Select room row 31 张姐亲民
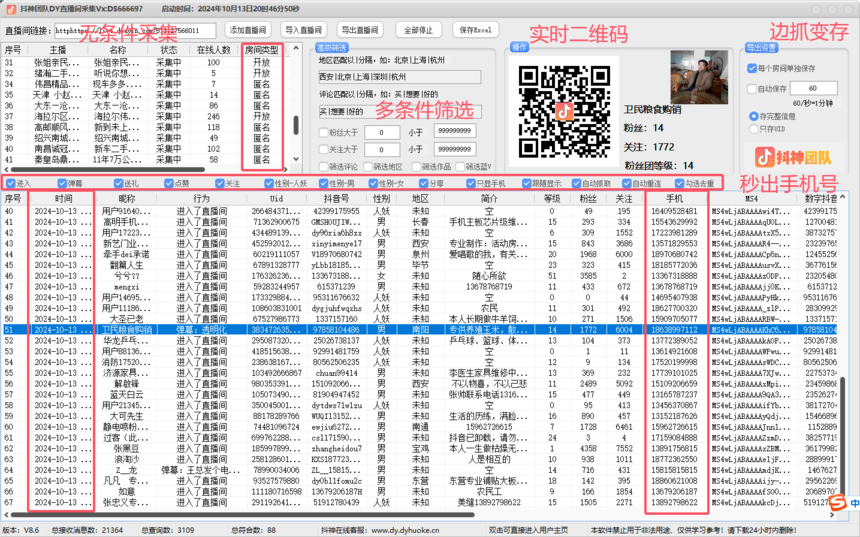 point(145,63)
